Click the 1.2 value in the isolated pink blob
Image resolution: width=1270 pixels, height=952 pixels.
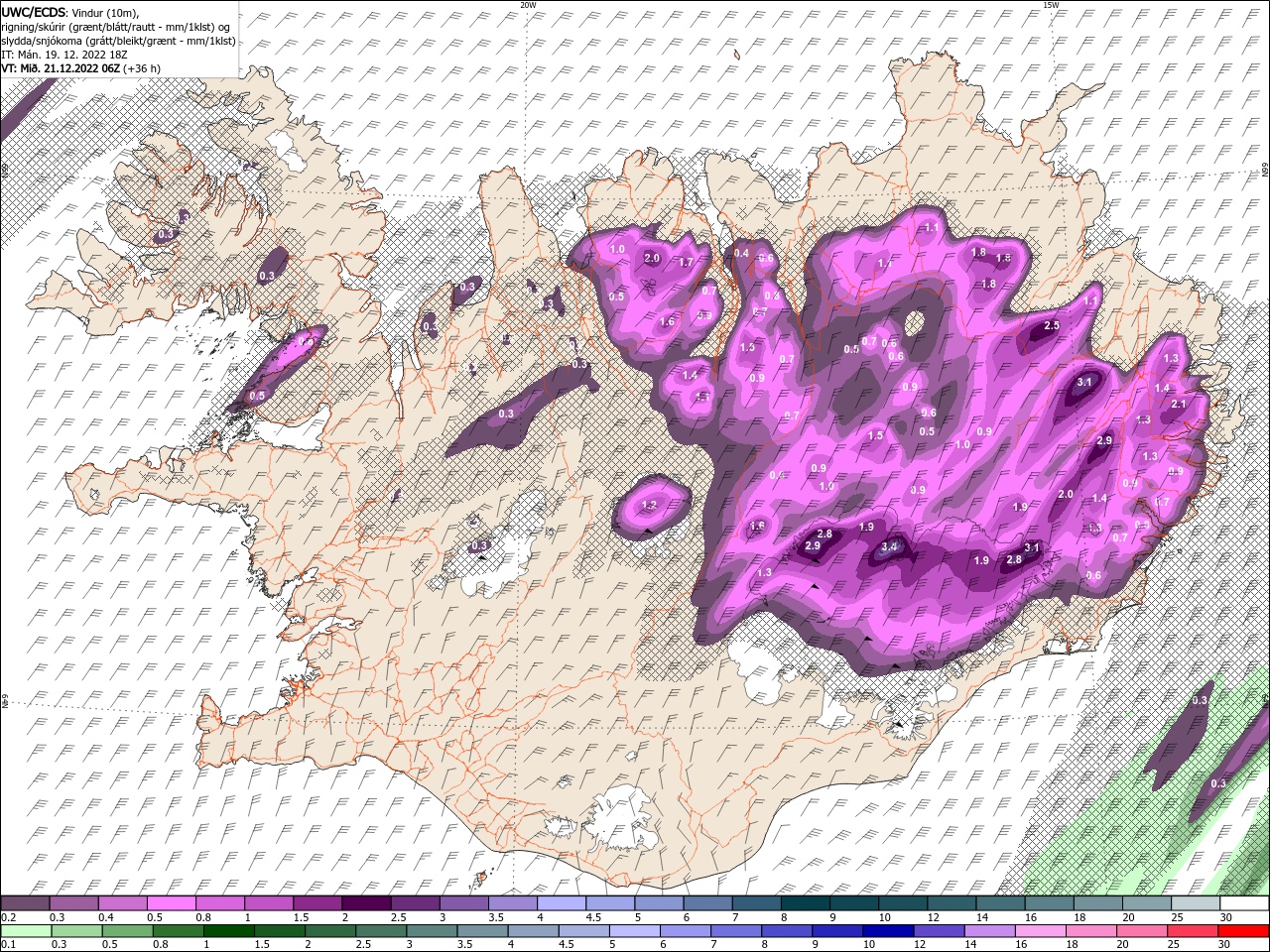pyautogui.click(x=650, y=505)
